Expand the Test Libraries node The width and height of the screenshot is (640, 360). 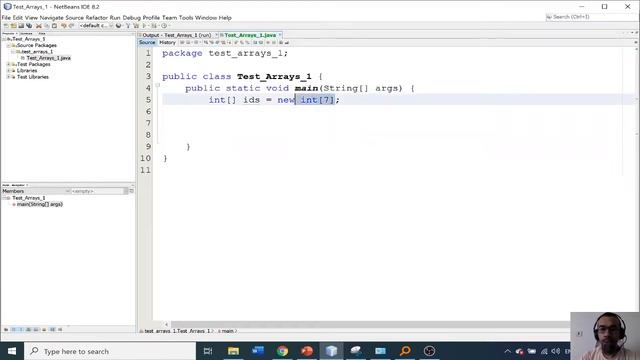[8, 77]
